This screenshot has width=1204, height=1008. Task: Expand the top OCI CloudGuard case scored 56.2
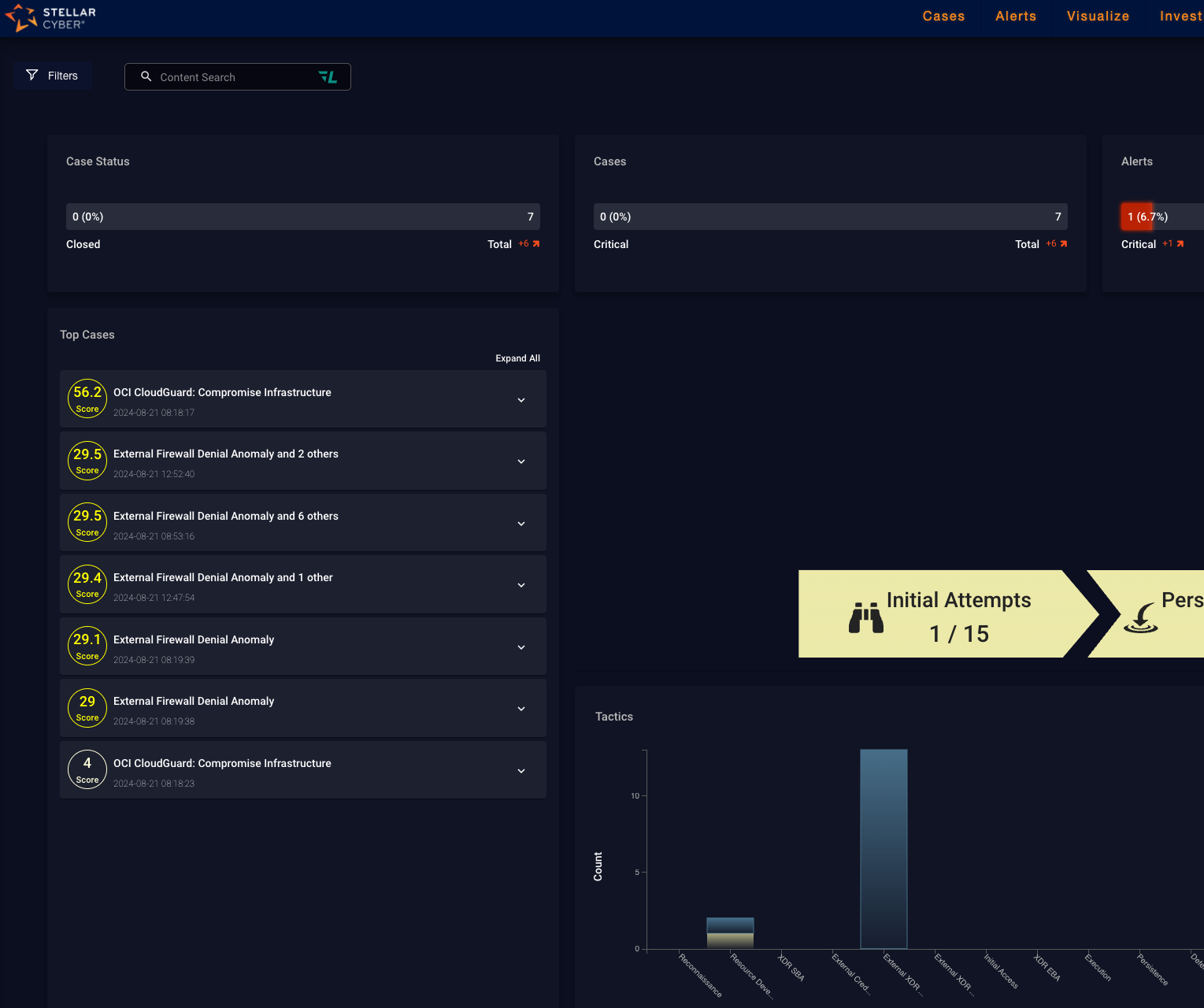coord(521,400)
